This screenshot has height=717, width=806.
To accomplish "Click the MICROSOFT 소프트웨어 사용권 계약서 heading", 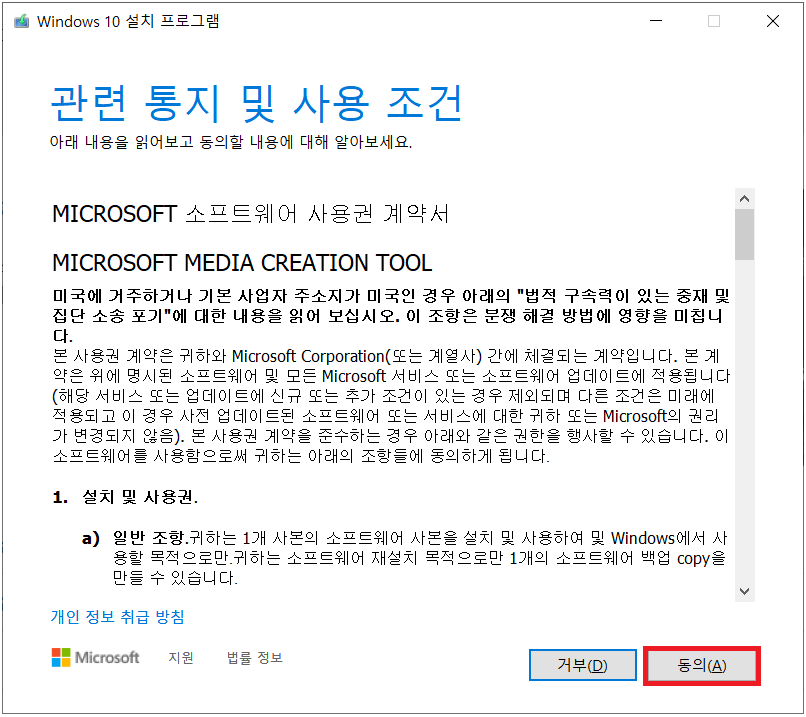I will click(251, 214).
